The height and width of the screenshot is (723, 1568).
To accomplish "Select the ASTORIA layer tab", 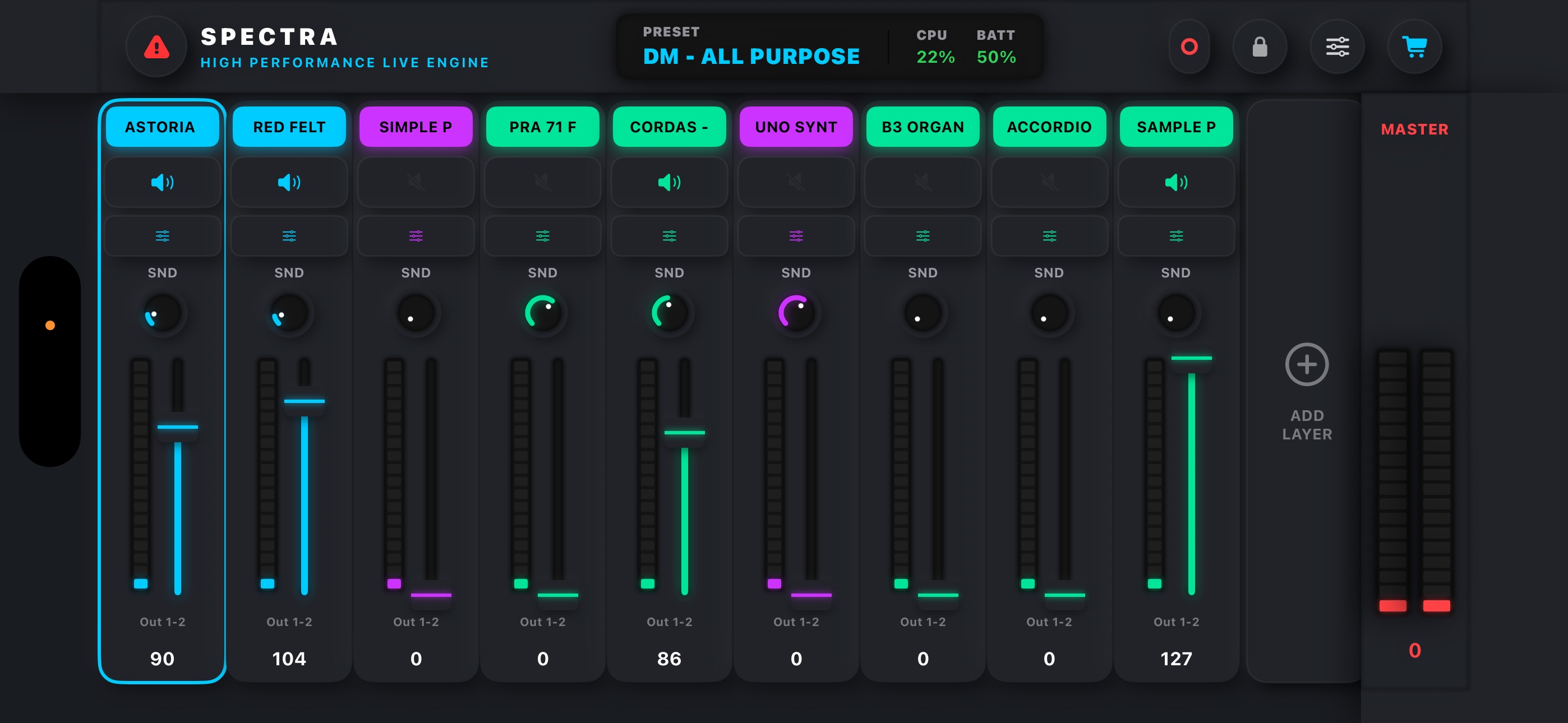I will [163, 127].
